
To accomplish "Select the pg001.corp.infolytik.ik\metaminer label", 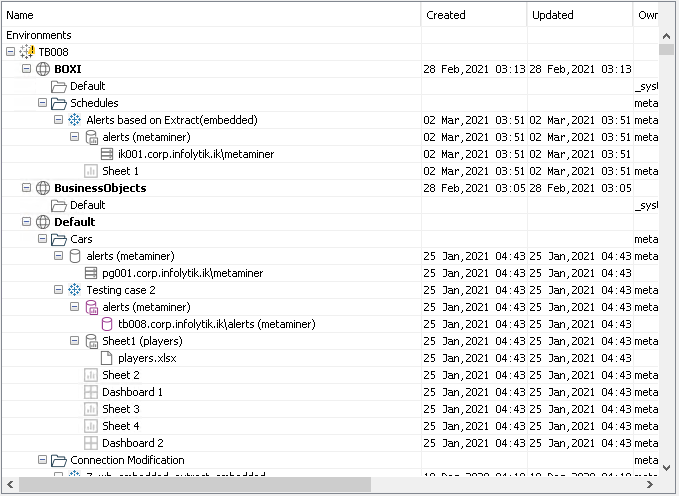I will pyautogui.click(x=183, y=273).
